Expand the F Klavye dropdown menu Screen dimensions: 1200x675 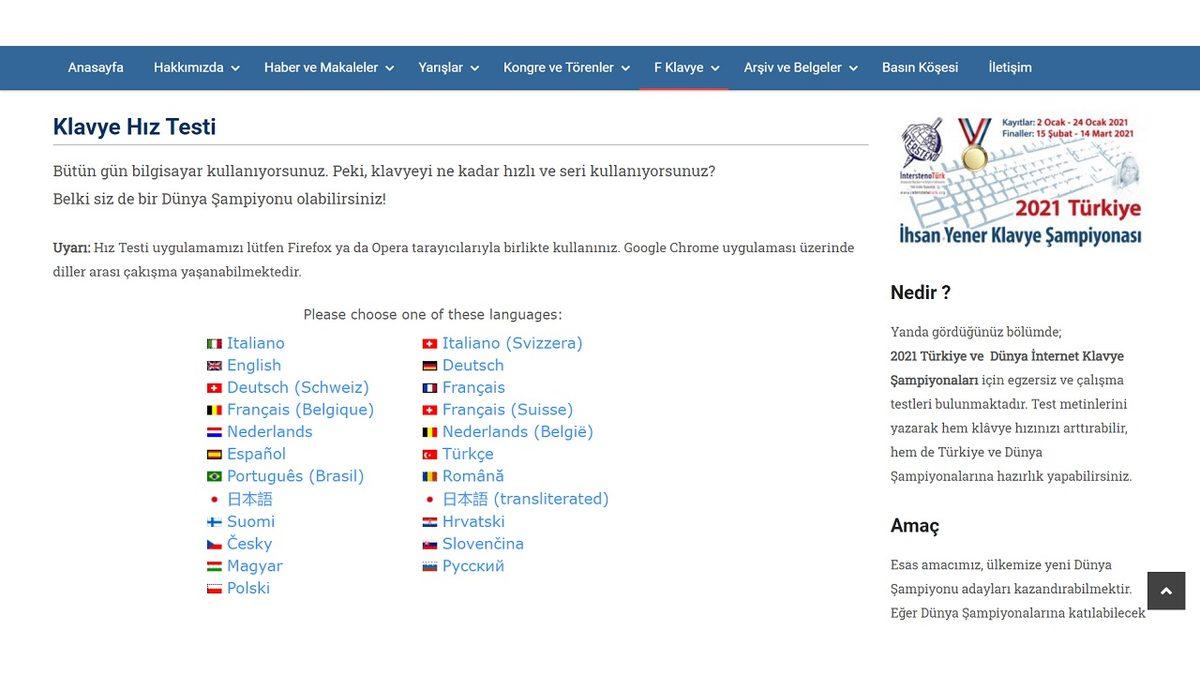click(x=684, y=67)
